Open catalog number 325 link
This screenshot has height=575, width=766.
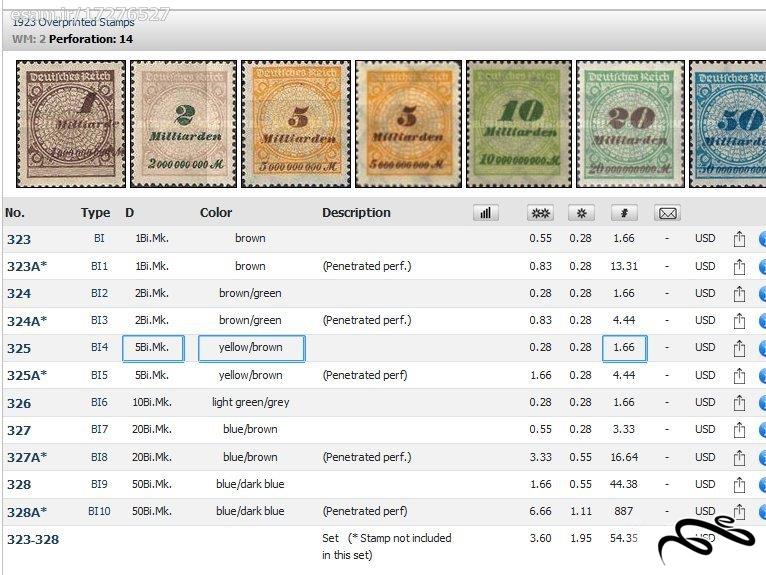click(19, 348)
